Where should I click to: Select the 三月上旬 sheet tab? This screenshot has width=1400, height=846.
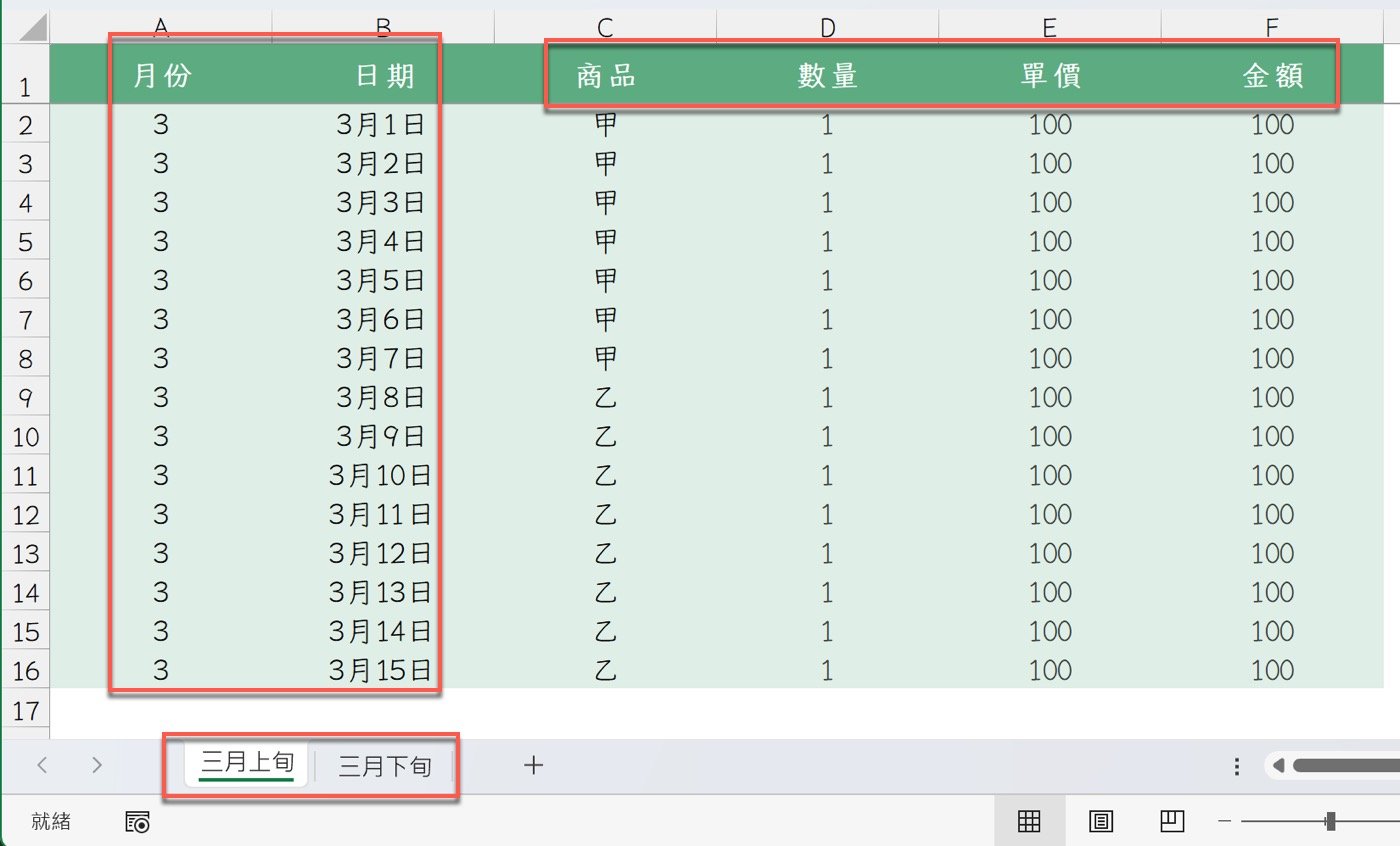click(x=247, y=765)
